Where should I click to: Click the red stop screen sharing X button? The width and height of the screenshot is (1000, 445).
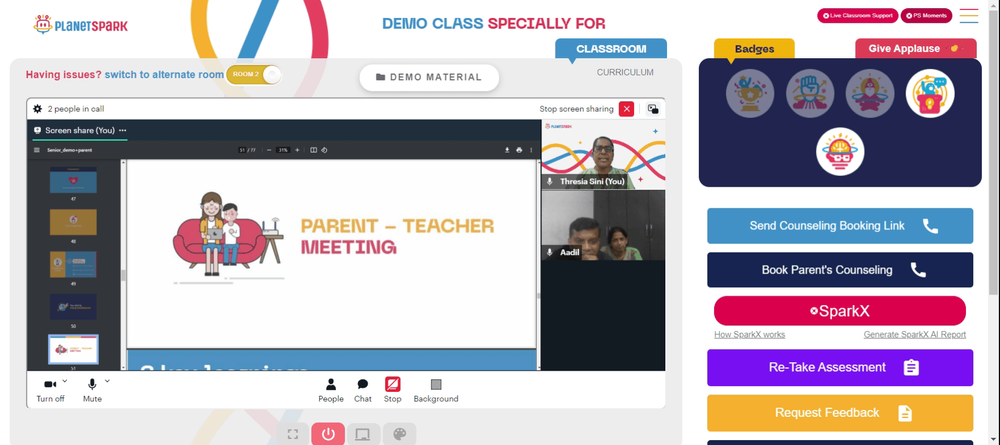coord(627,109)
